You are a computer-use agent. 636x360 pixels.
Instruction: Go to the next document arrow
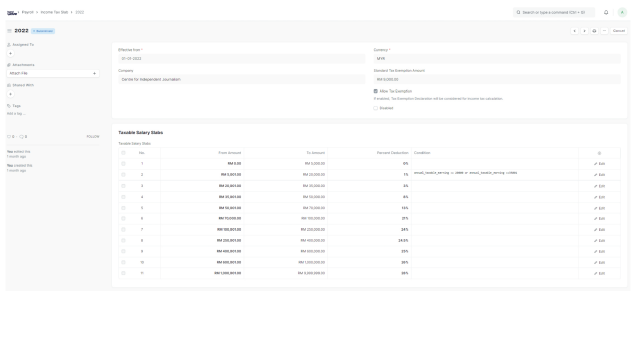click(x=584, y=31)
